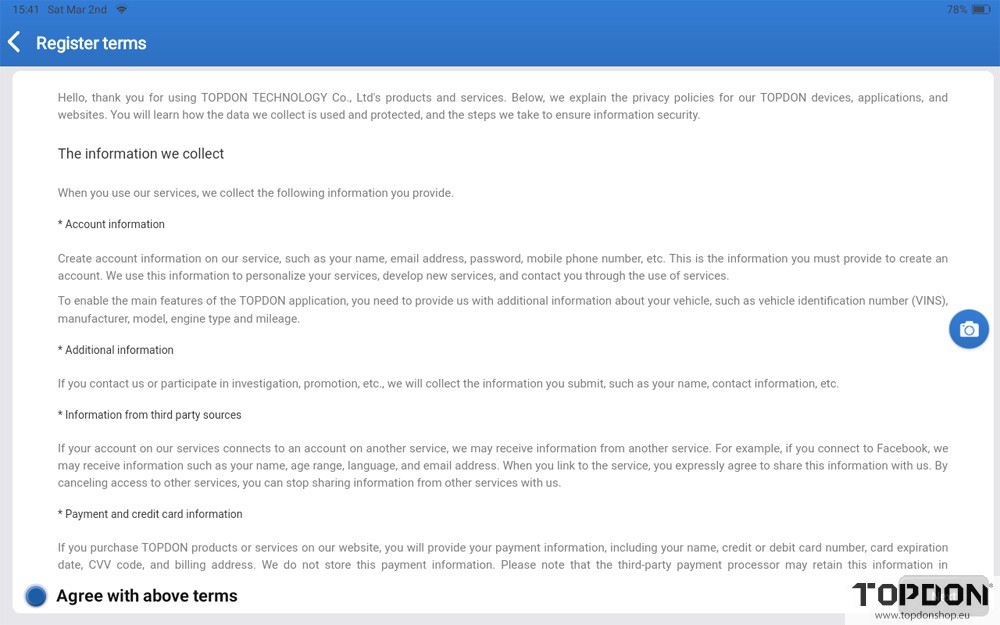Click the intro paragraph starting 'Hello, thank you'
Image resolution: width=1000 pixels, height=625 pixels.
pyautogui.click(x=502, y=106)
